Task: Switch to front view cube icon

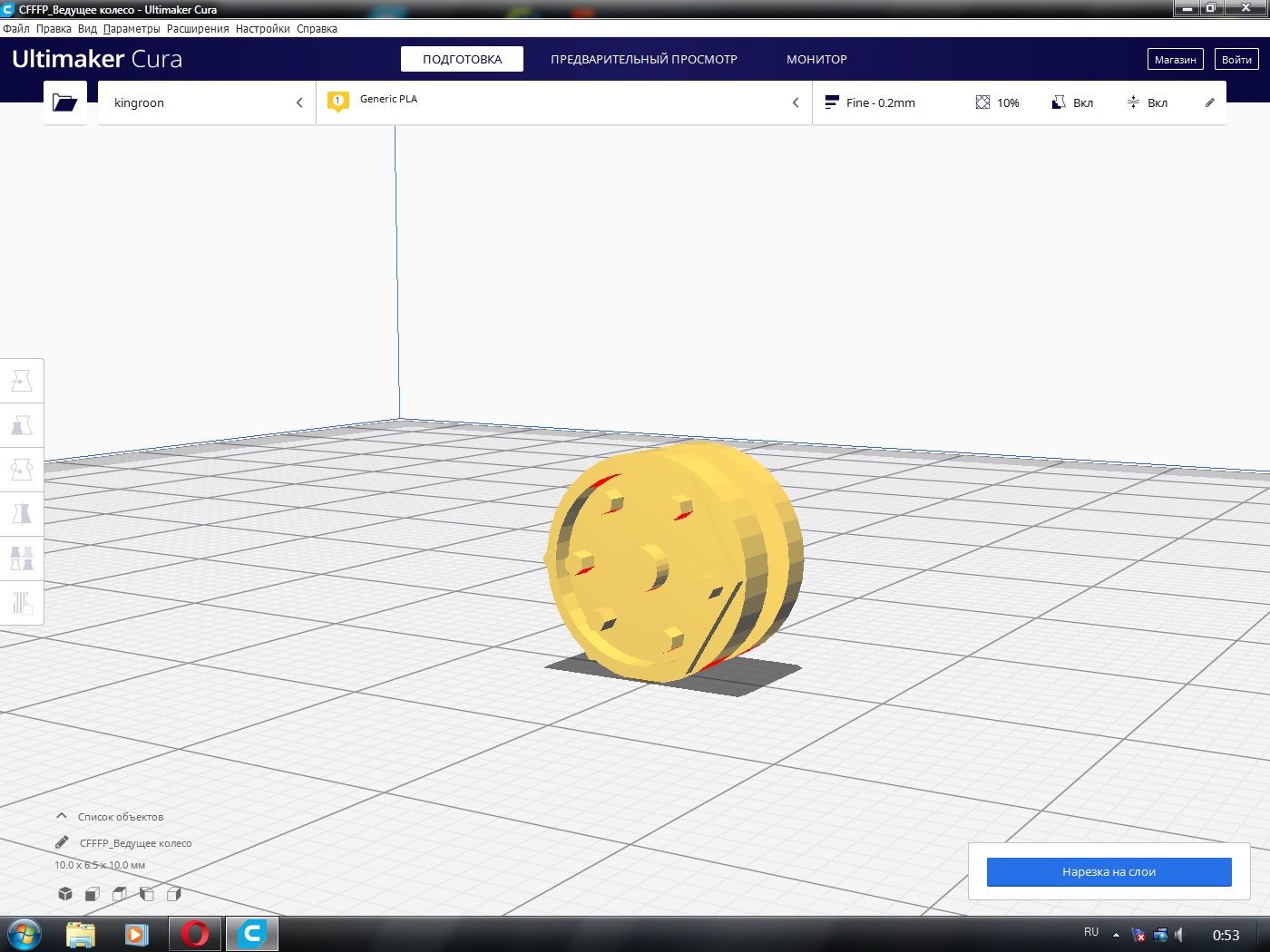Action: [93, 894]
